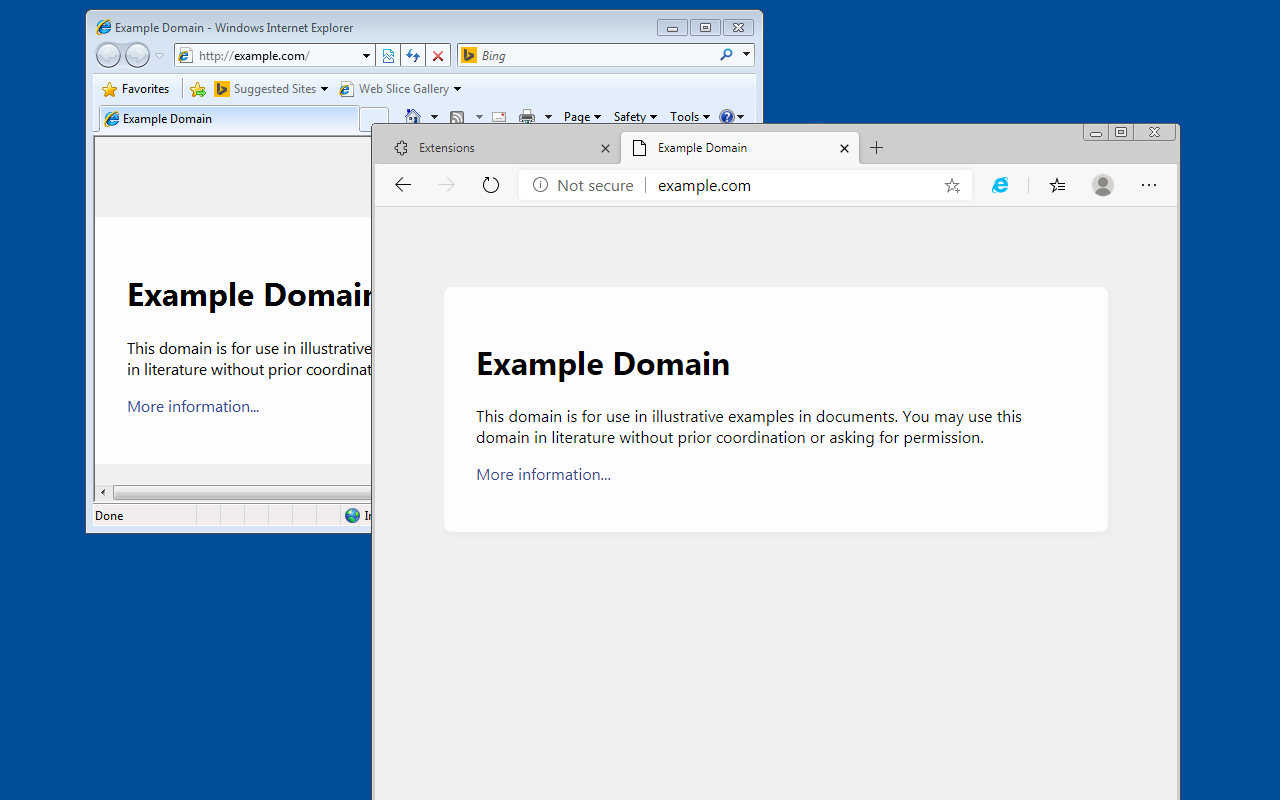The width and height of the screenshot is (1280, 800).
Task: Click the Example Domain heading in Edge
Action: coord(603,364)
